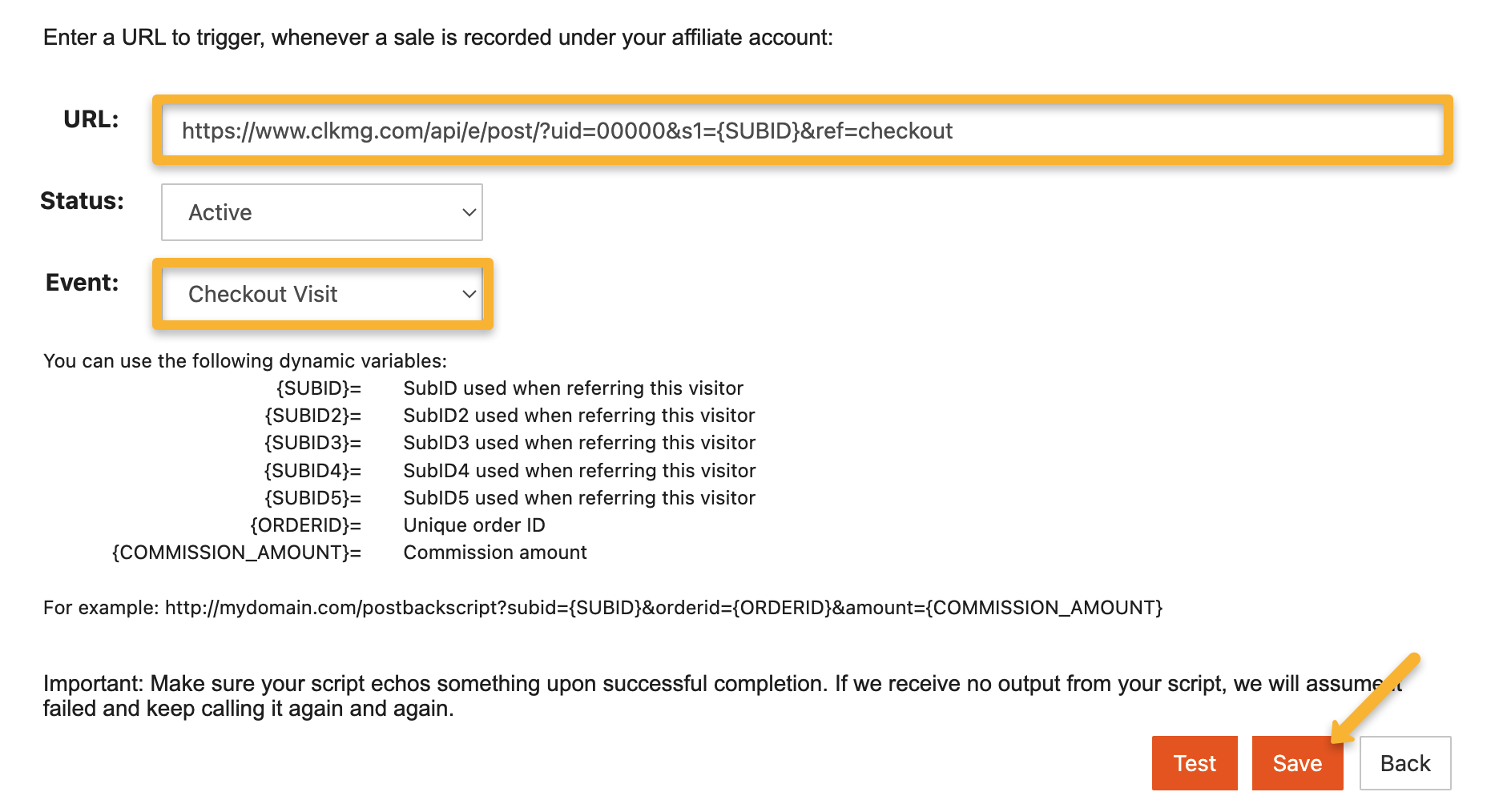
Task: Click the {SUBID2}= variable name
Action: [x=312, y=416]
